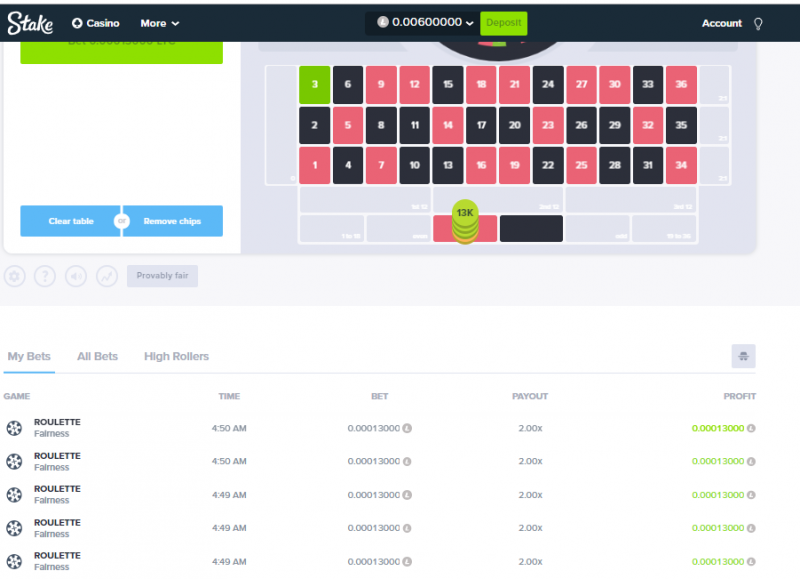Switch to the High Rollers tab
Image resolution: width=800 pixels, height=579 pixels.
(177, 356)
